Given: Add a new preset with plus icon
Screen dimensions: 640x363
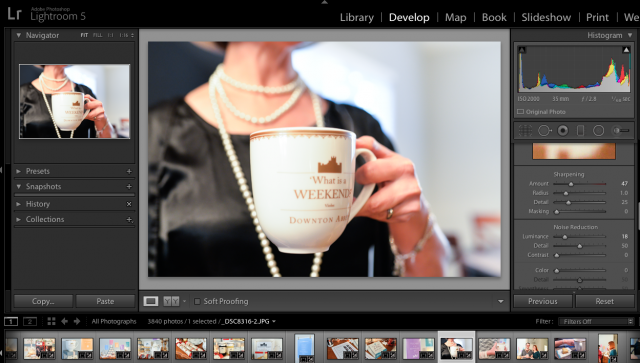Looking at the screenshot, I should click(129, 171).
